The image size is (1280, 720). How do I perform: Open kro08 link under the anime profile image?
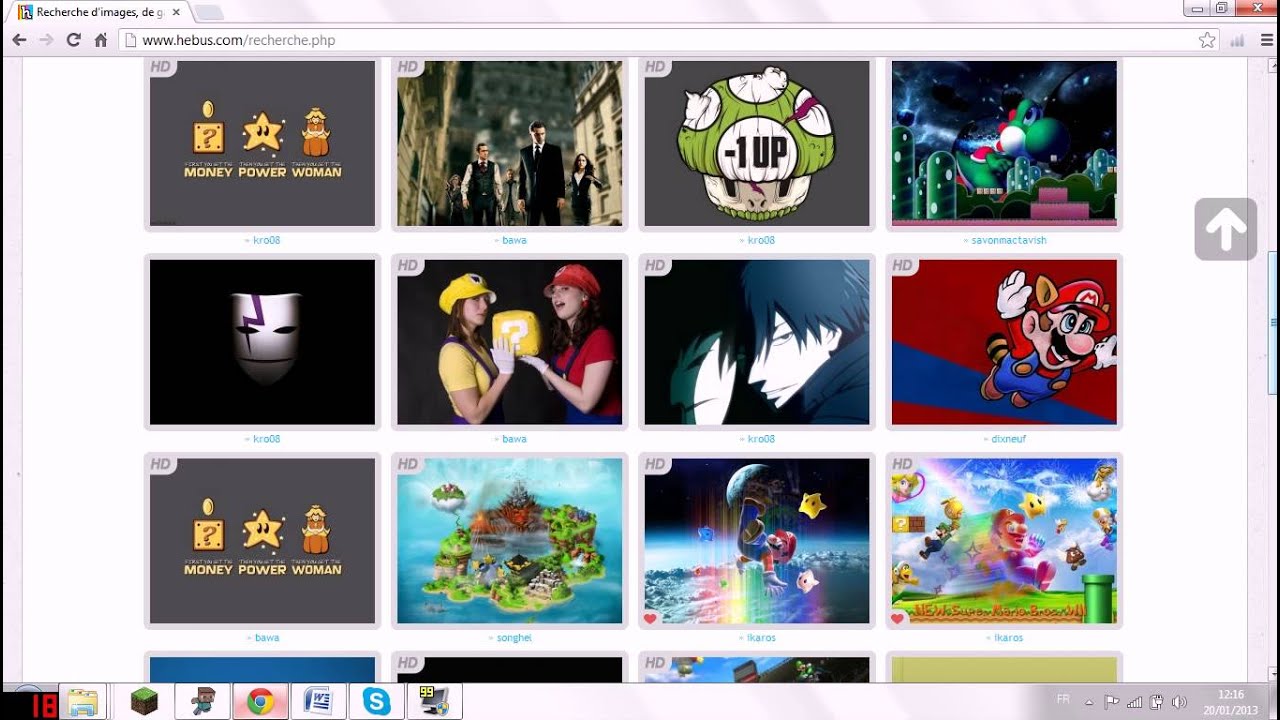pyautogui.click(x=761, y=439)
